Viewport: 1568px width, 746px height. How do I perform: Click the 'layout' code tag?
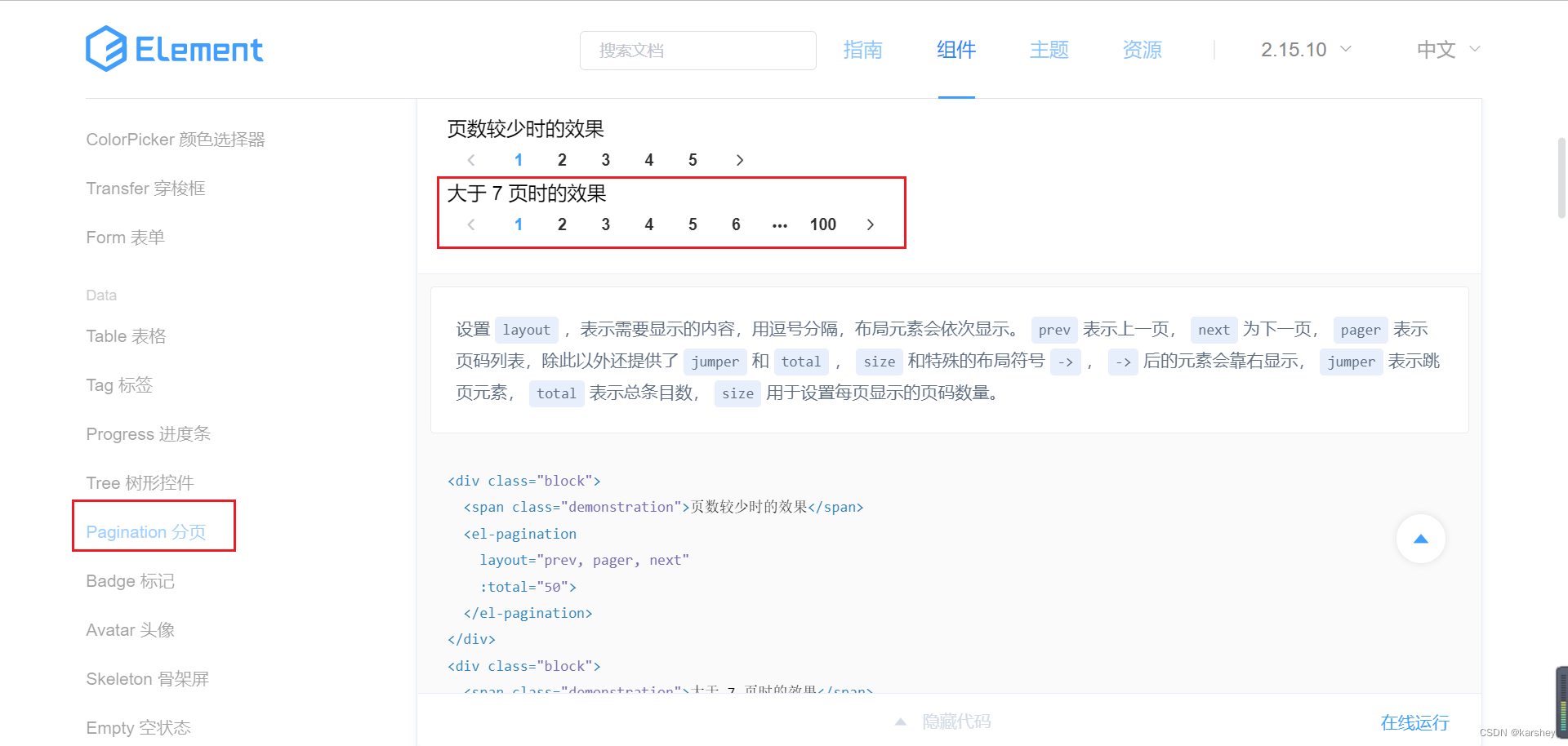(527, 330)
